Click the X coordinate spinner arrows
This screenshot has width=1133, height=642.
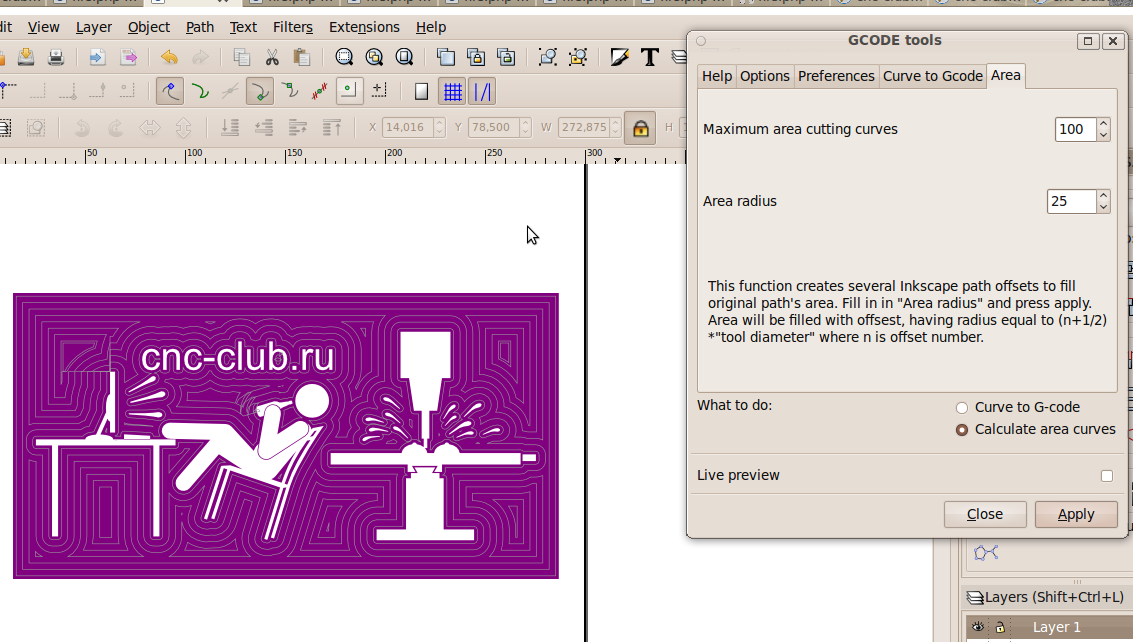439,128
